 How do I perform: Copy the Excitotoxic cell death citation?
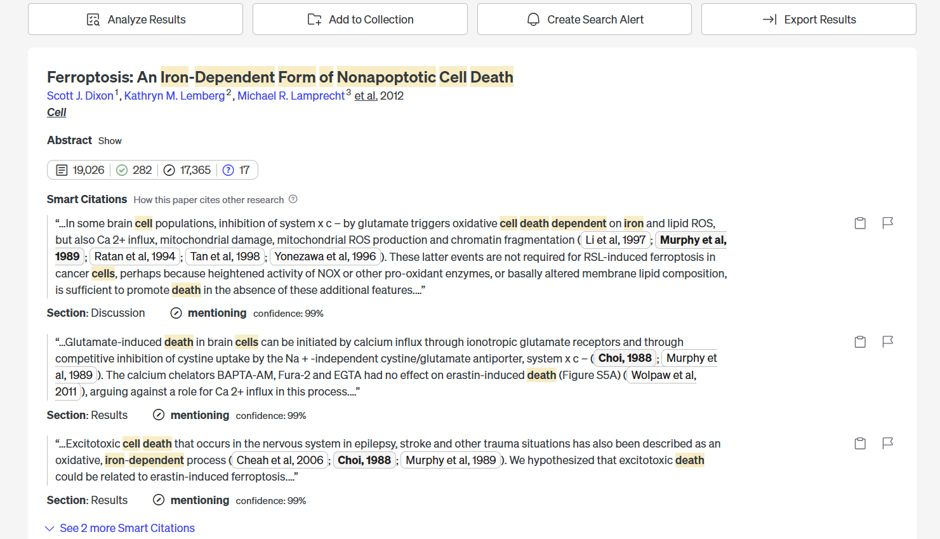coord(860,444)
